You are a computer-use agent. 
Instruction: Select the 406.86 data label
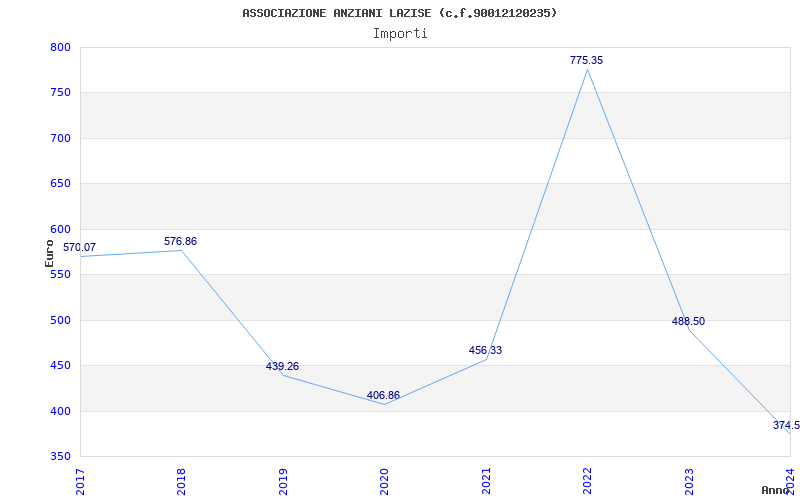(383, 395)
